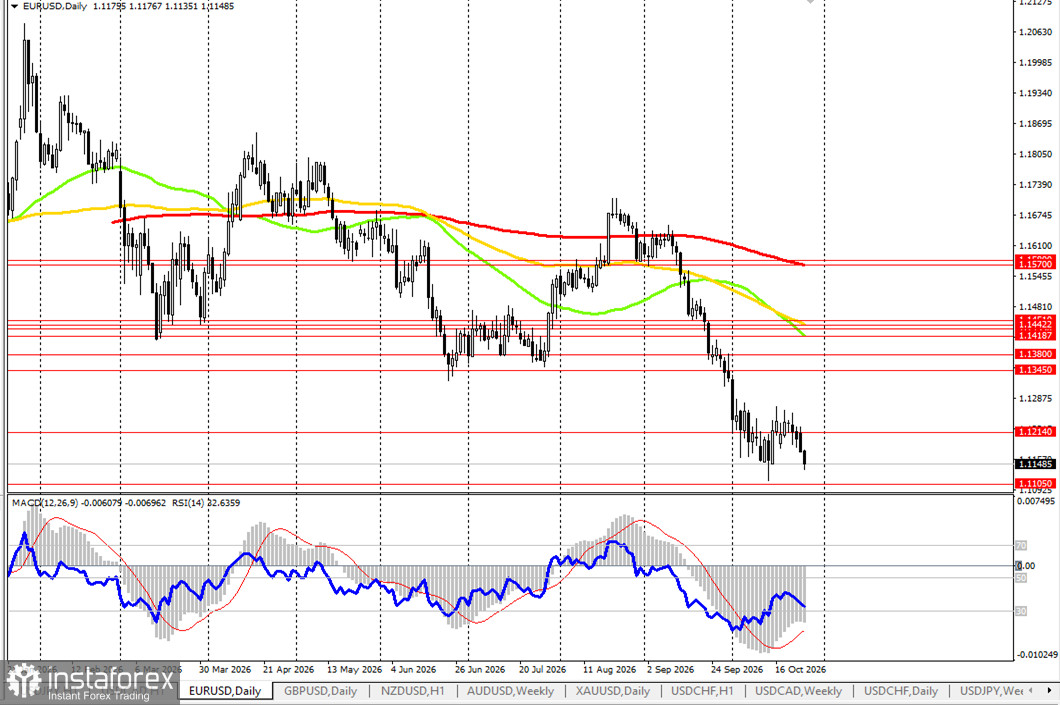Switch to the USDCHF,H1 tab

click(x=702, y=691)
